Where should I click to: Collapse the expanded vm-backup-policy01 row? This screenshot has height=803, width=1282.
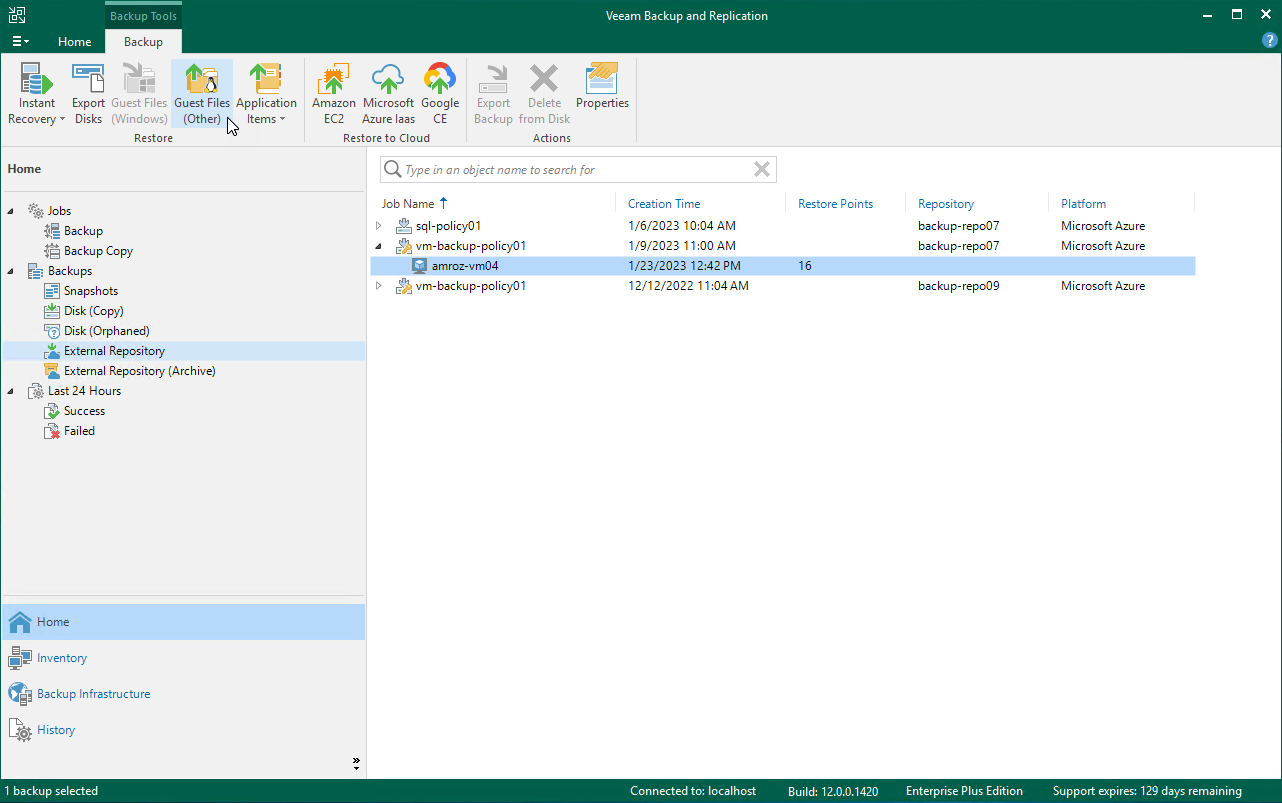point(379,246)
